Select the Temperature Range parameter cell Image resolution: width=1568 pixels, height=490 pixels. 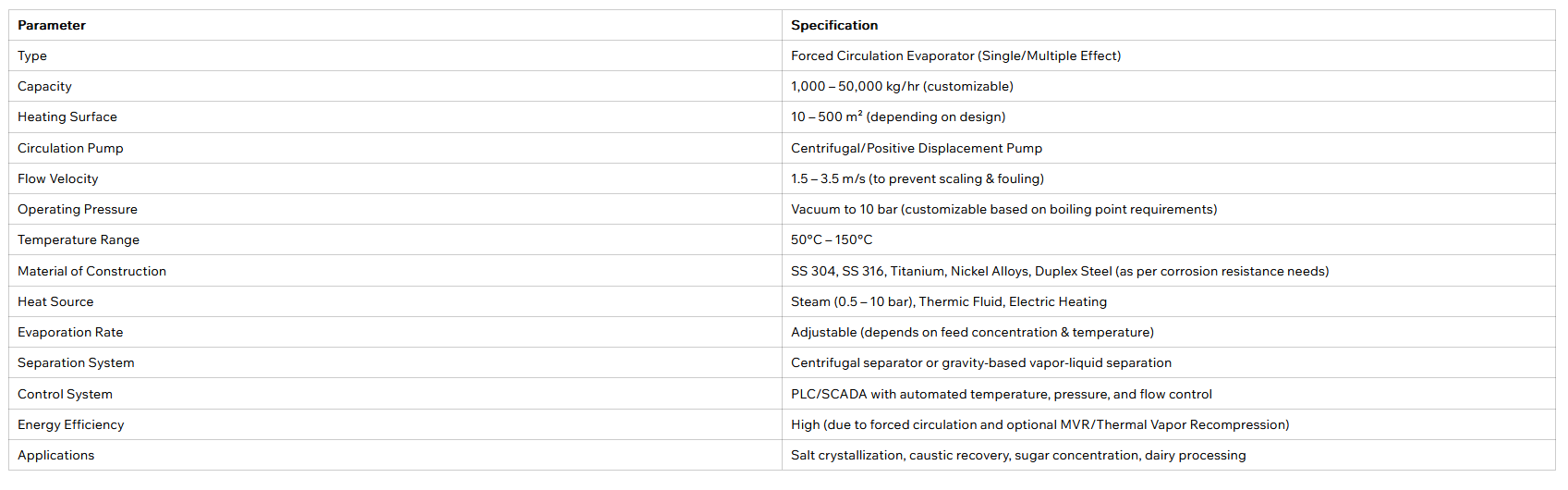79,239
